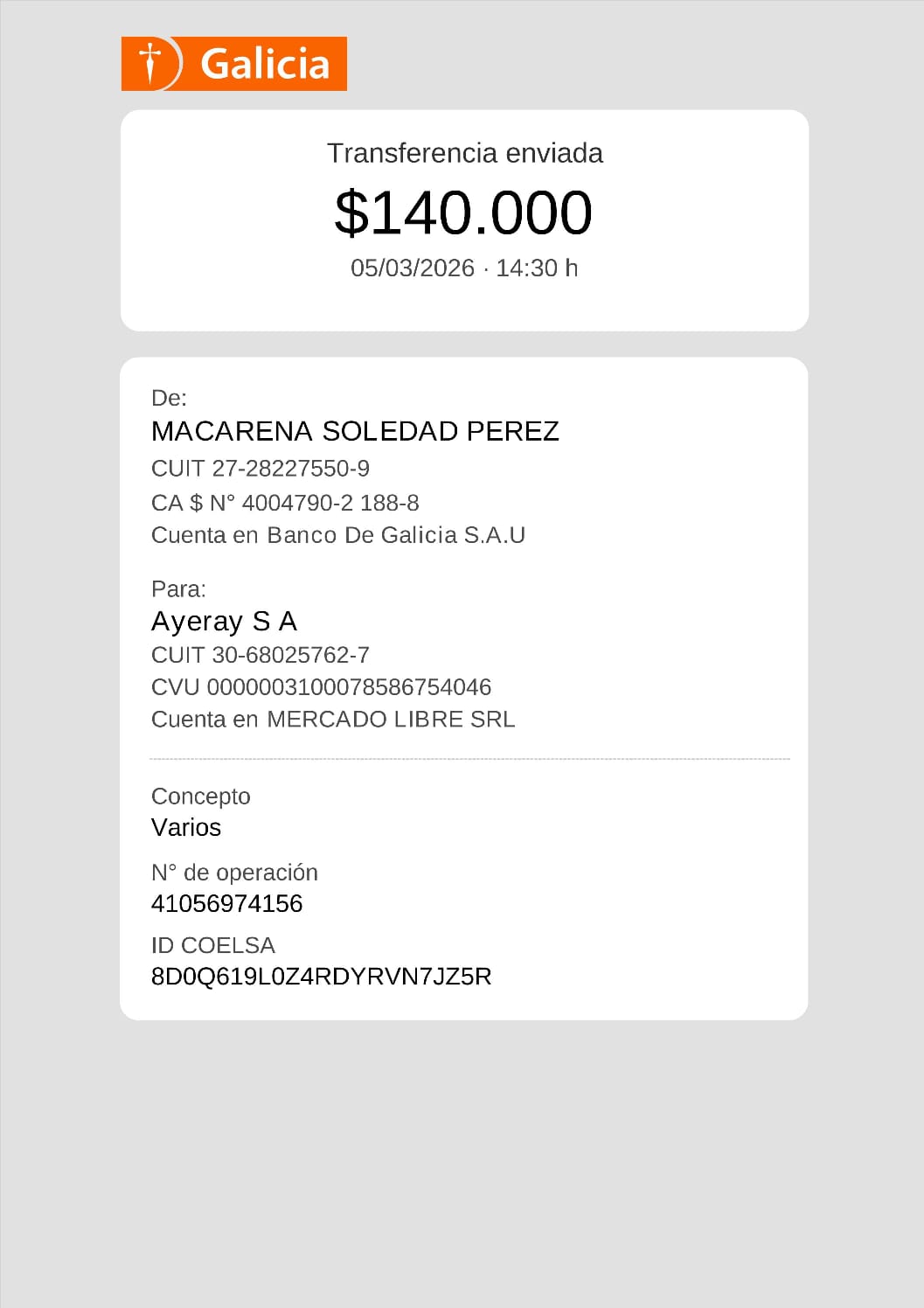The width and height of the screenshot is (924, 1308).
Task: Select operation number 41056974156
Action: pos(227,903)
